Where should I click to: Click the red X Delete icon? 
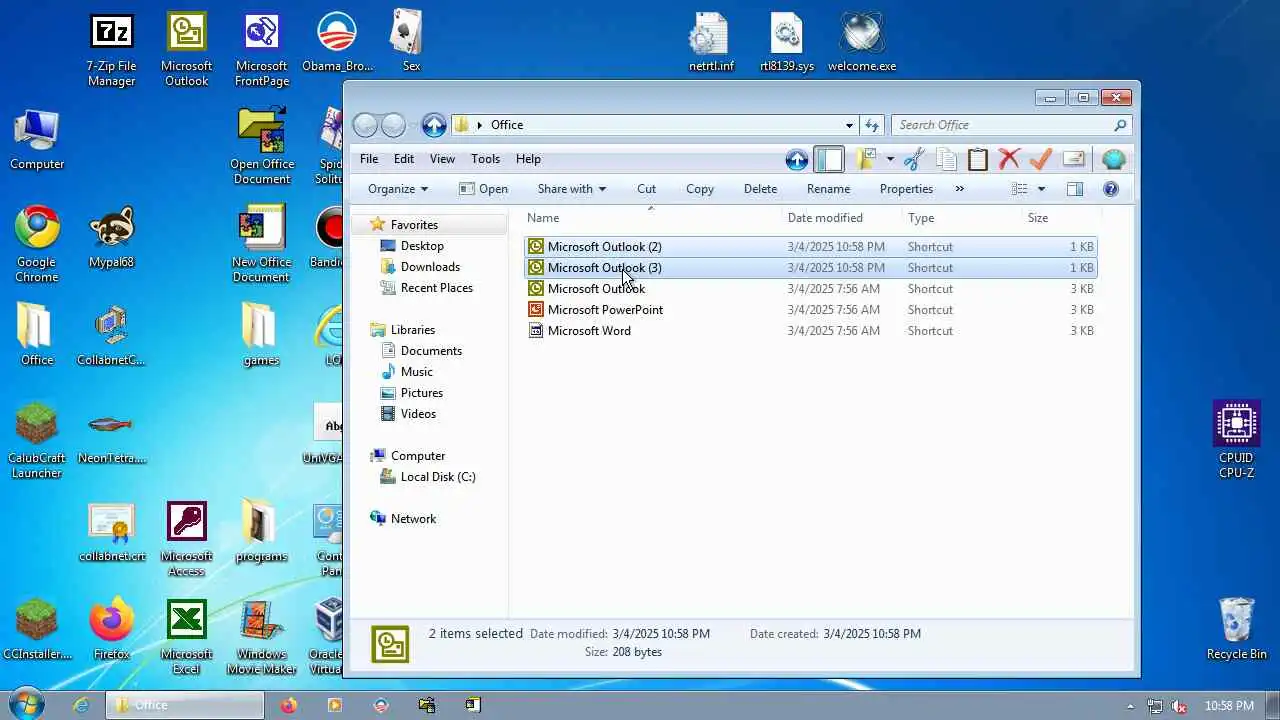click(x=1009, y=159)
